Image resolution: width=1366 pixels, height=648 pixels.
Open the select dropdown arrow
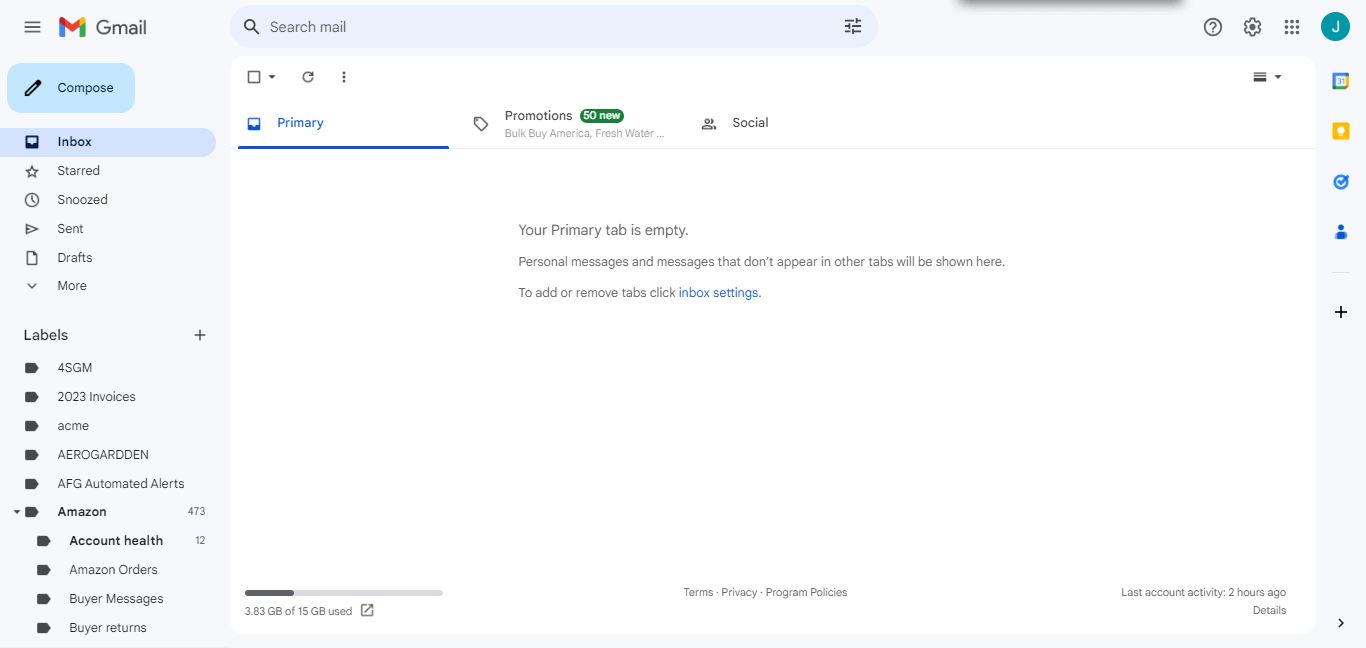(x=272, y=77)
